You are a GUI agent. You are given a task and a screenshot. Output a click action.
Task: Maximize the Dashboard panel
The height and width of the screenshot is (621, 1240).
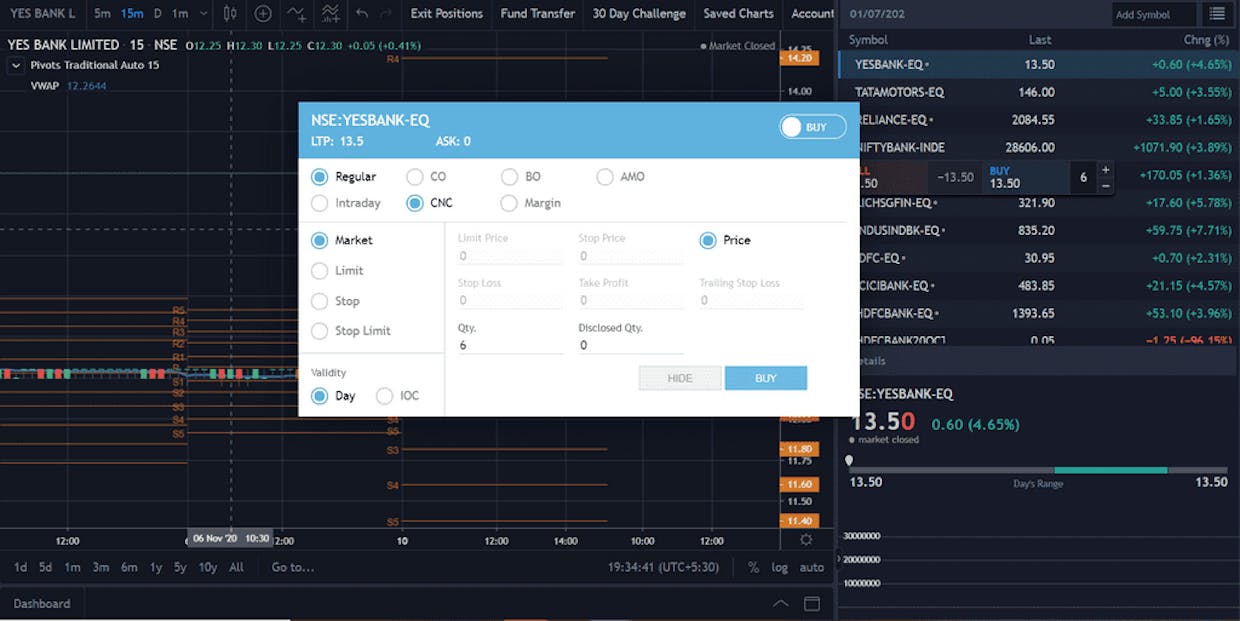pos(812,604)
